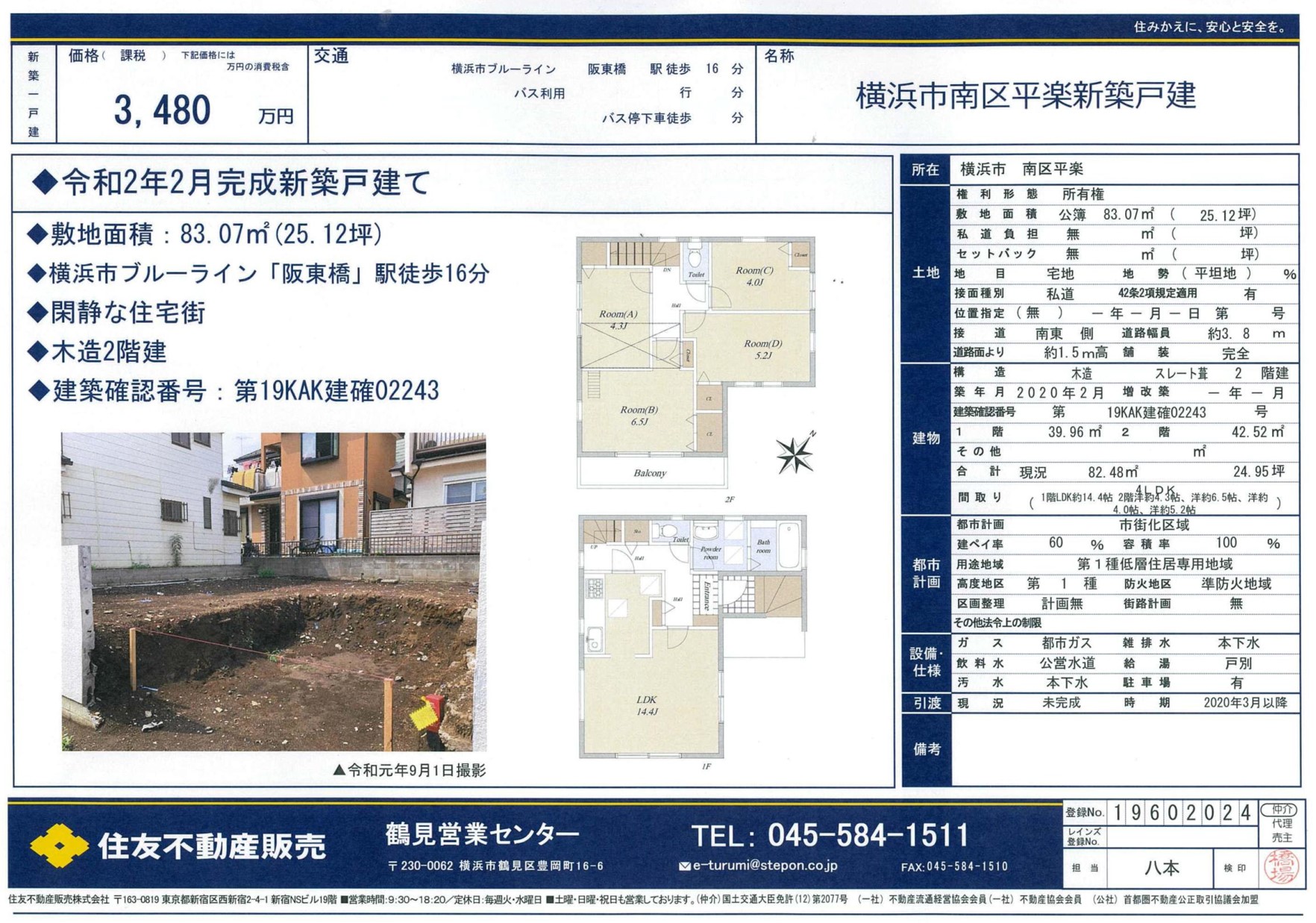Click the LDK 14.4J room on floor plan

(x=646, y=705)
